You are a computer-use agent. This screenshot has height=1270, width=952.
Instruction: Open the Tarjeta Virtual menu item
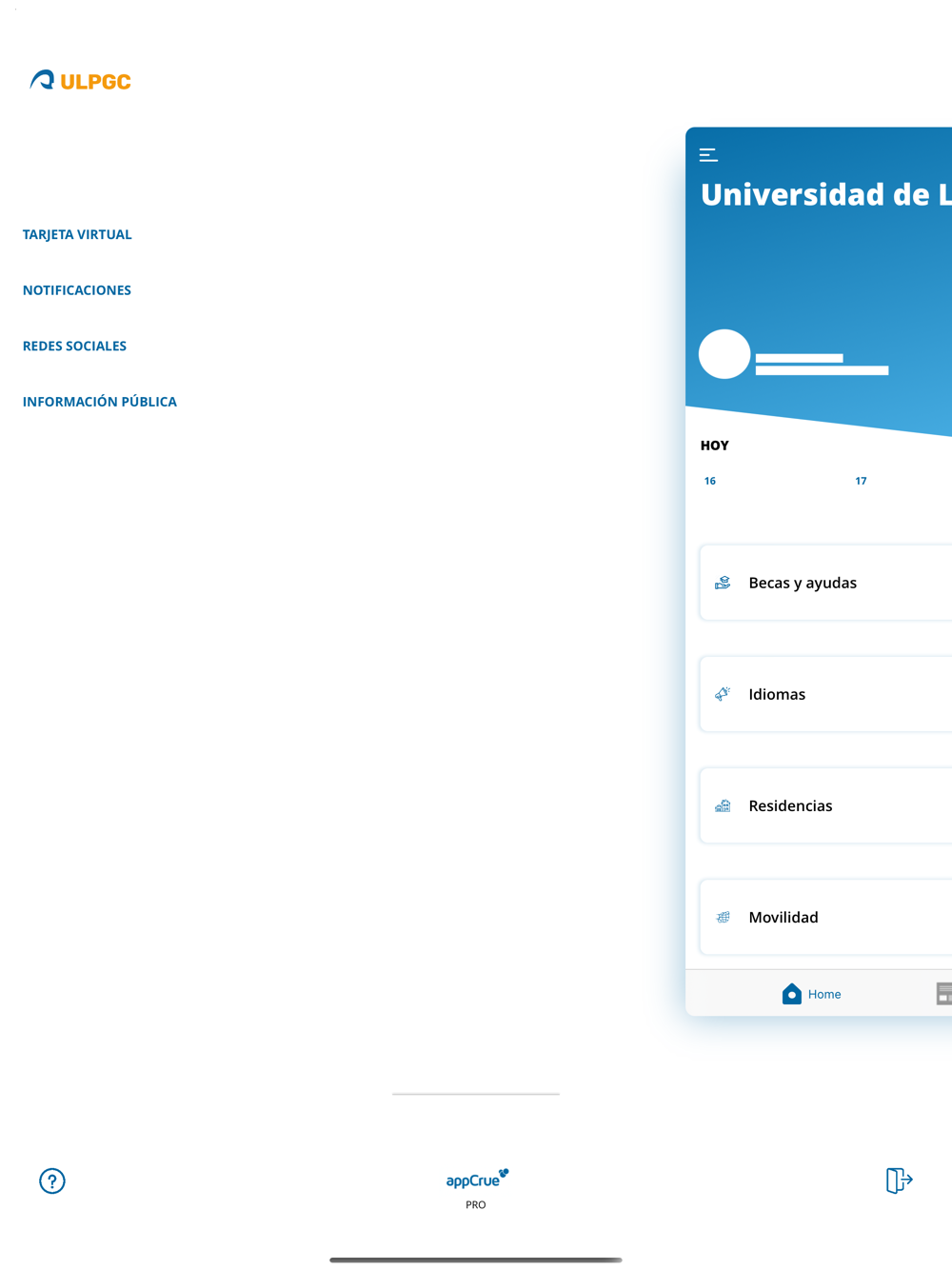pyautogui.click(x=77, y=234)
